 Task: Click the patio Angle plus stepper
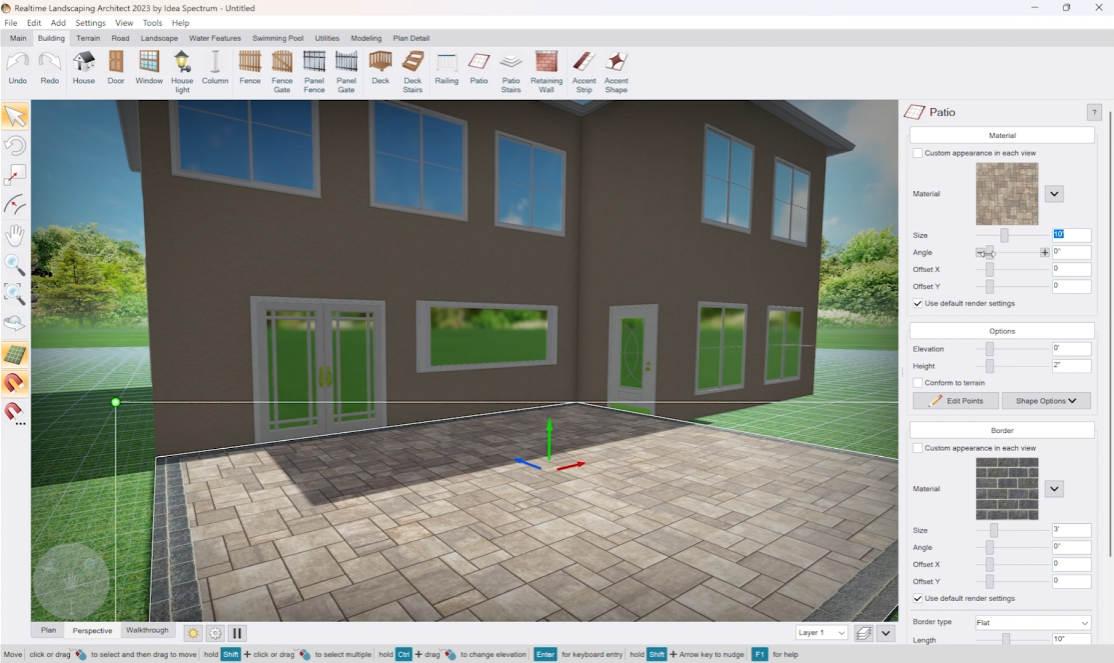tap(1044, 252)
